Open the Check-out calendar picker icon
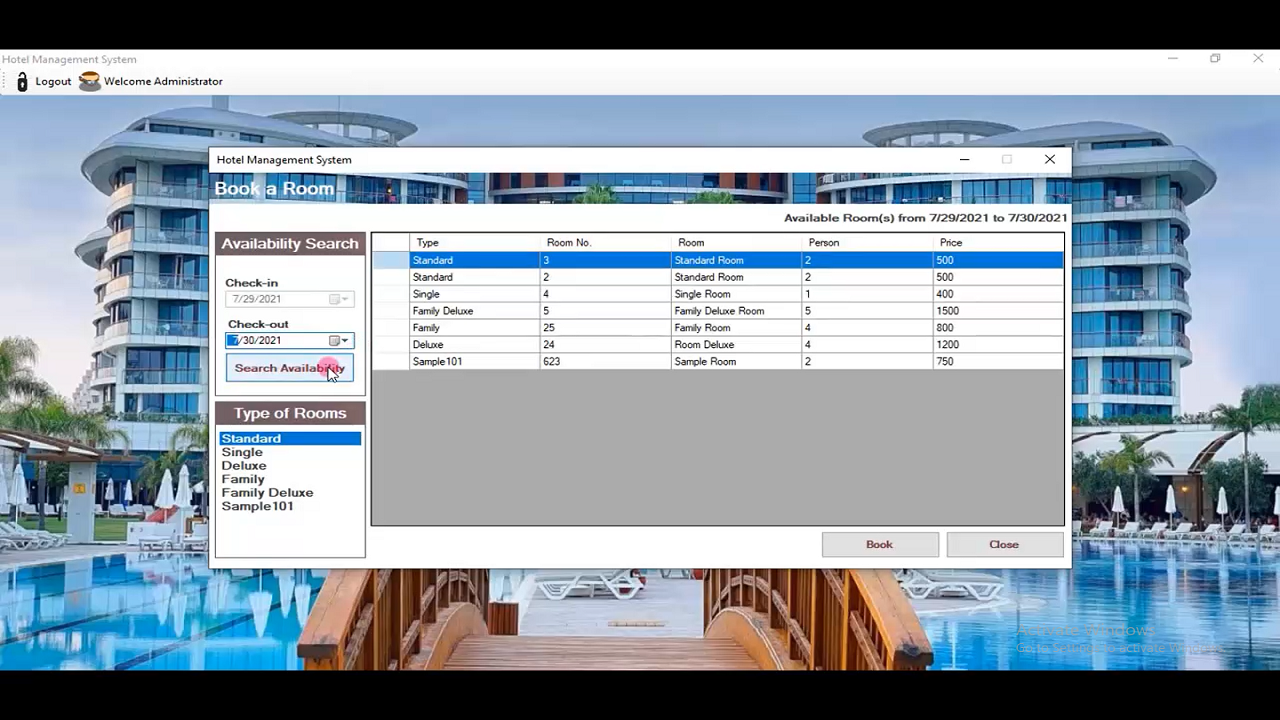Screen dimensions: 1280x720 (333, 340)
